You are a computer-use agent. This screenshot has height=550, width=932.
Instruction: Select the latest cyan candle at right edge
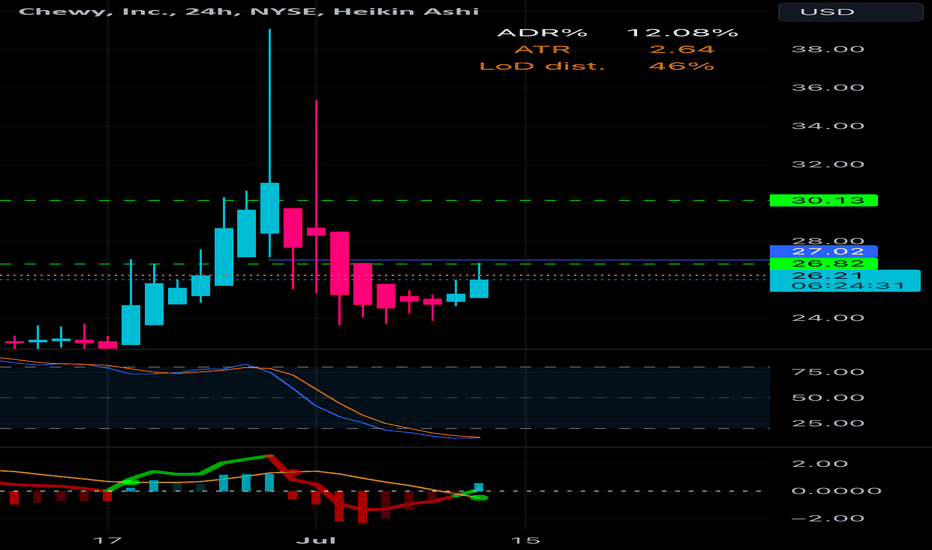479,288
